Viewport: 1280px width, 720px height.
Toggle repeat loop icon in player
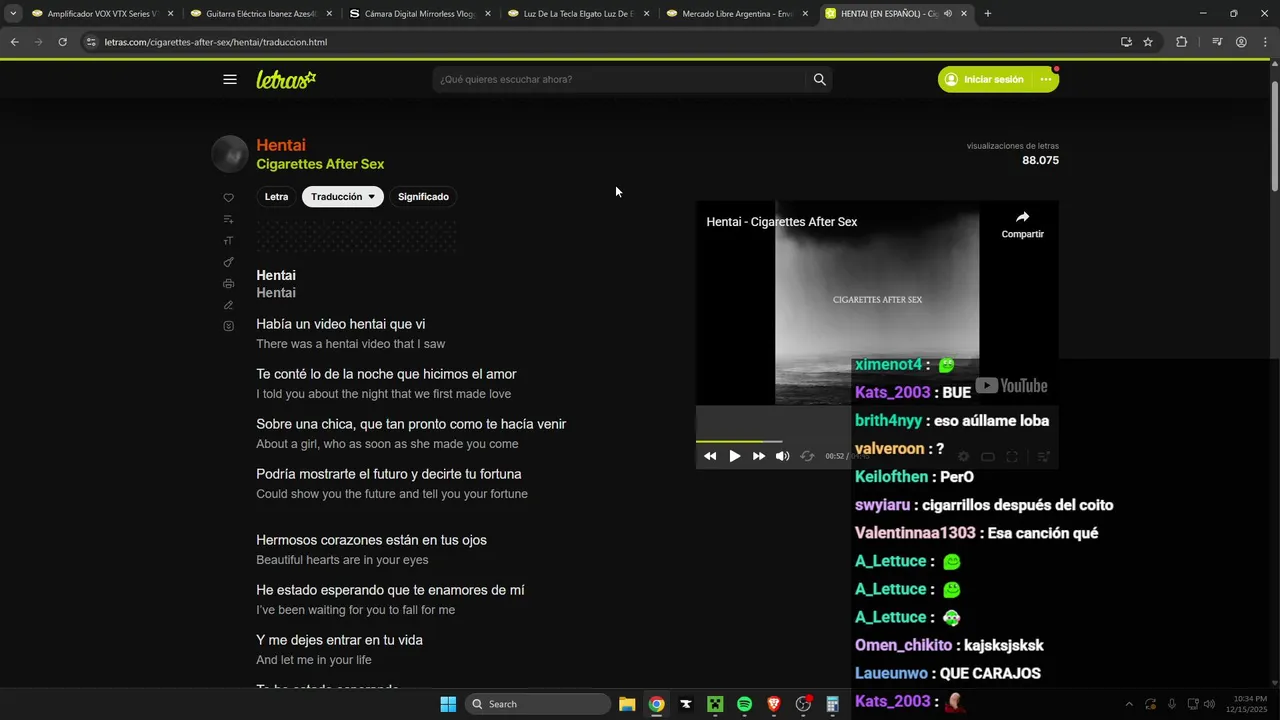pos(807,456)
